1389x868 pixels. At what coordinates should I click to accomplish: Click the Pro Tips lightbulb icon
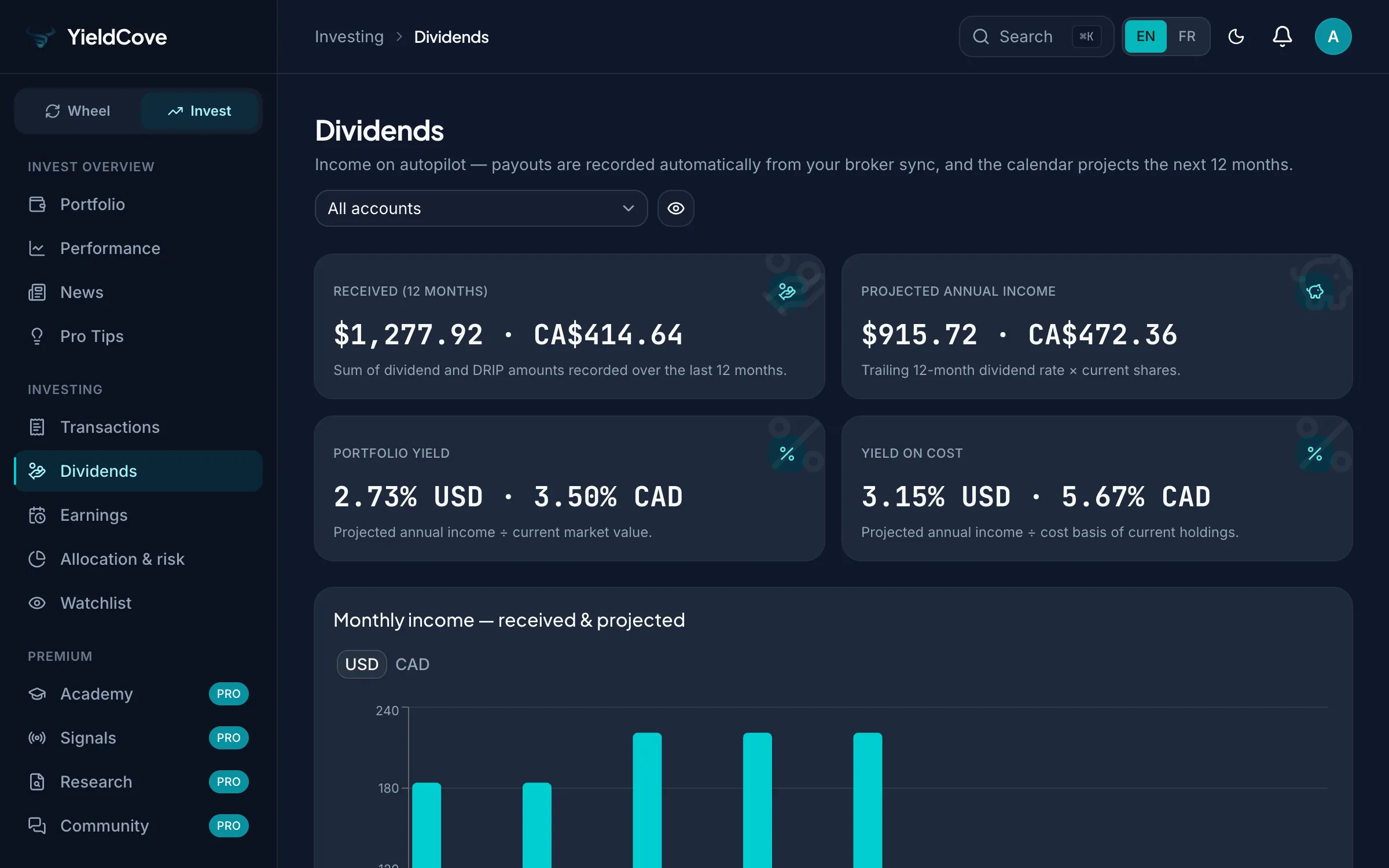pyautogui.click(x=37, y=336)
